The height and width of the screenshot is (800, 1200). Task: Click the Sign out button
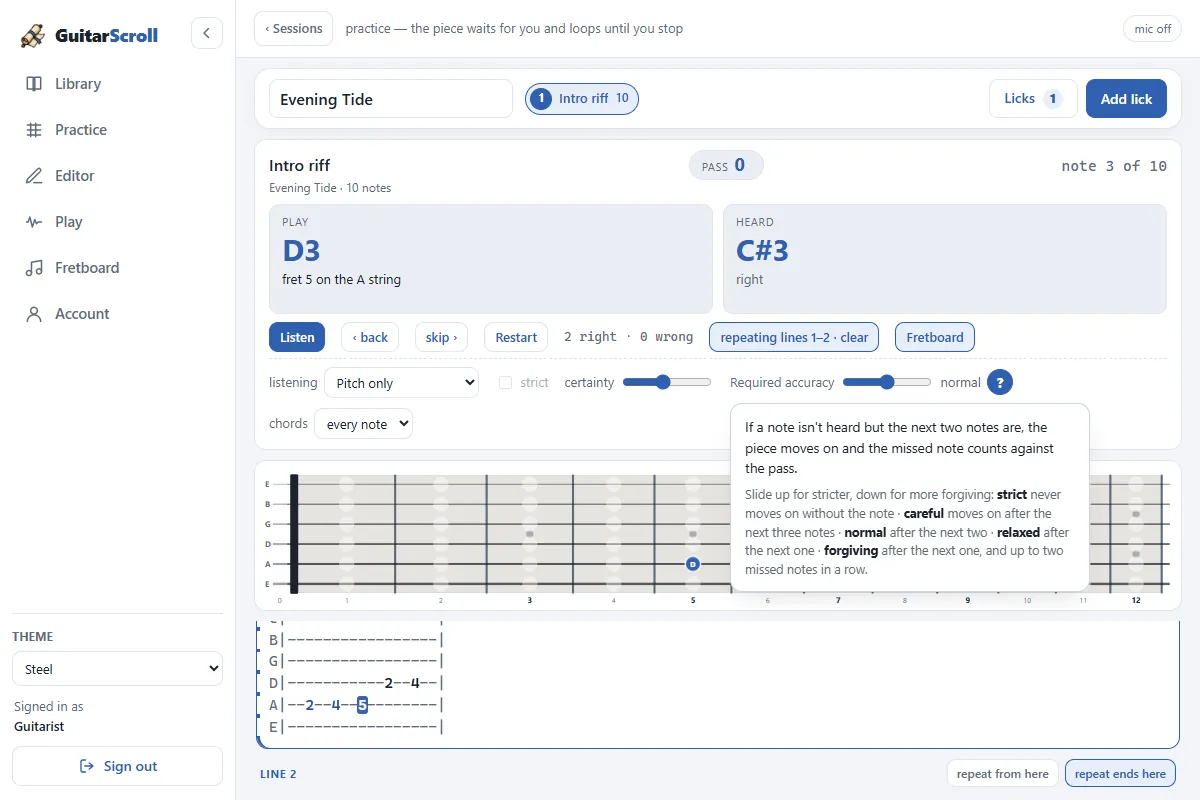click(117, 766)
